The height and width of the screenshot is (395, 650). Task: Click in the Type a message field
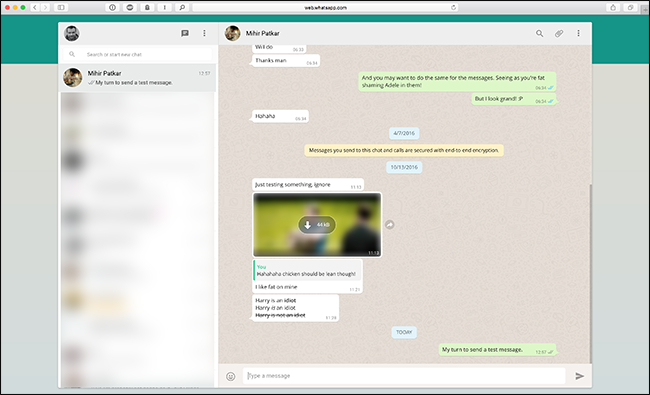pos(404,376)
